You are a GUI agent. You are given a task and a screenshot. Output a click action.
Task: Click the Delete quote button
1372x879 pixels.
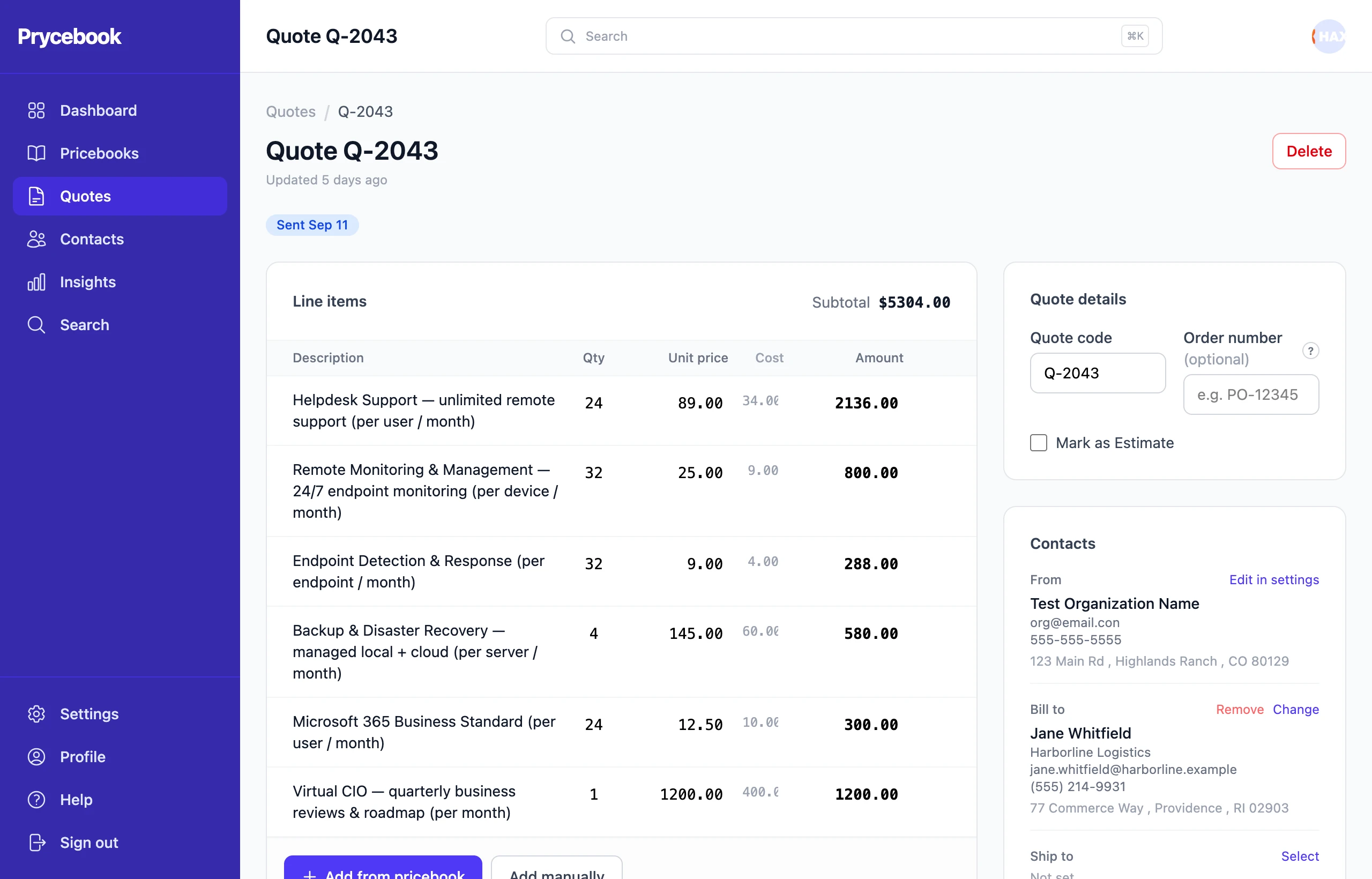click(1309, 151)
